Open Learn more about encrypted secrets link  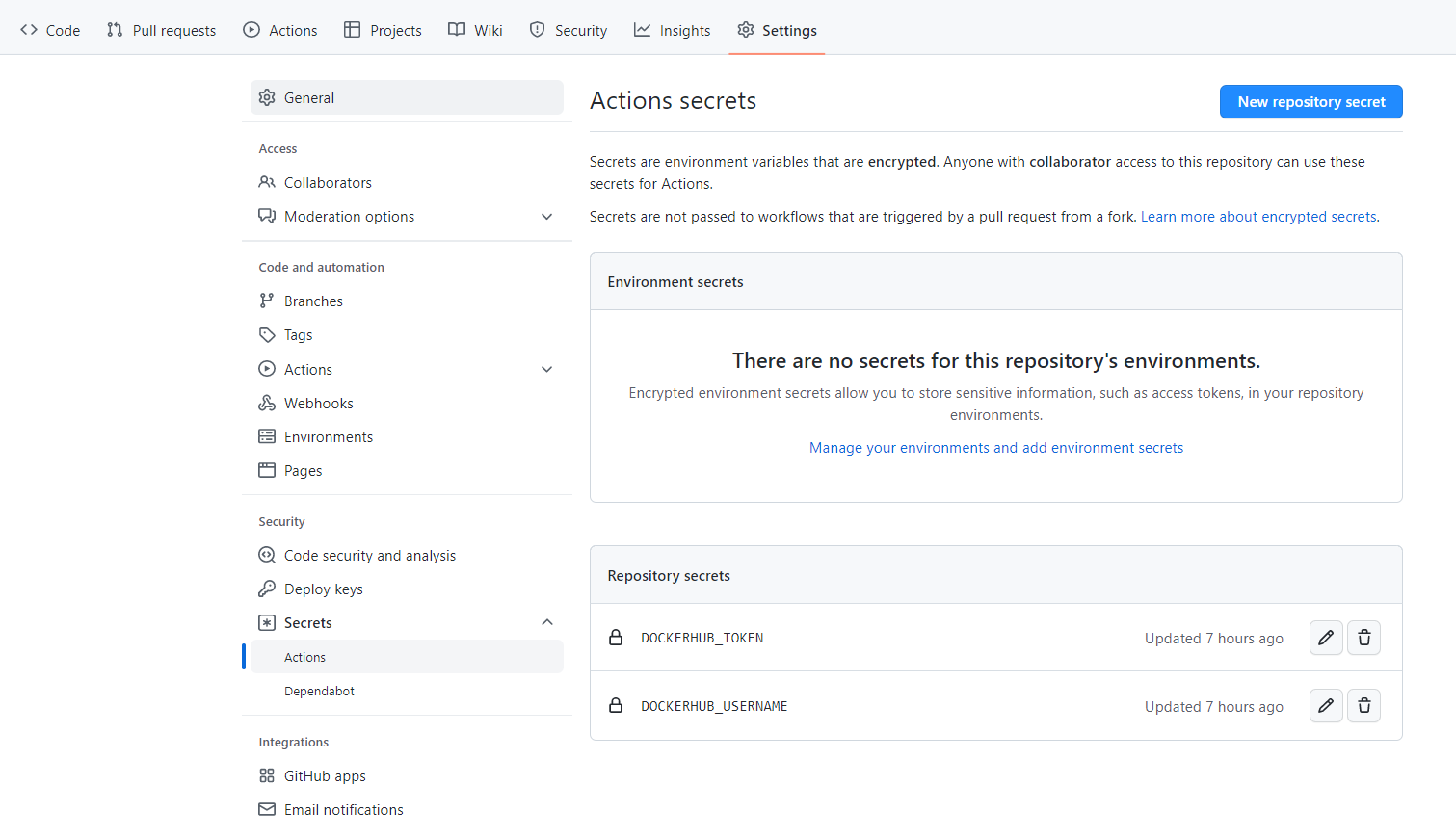(1258, 217)
